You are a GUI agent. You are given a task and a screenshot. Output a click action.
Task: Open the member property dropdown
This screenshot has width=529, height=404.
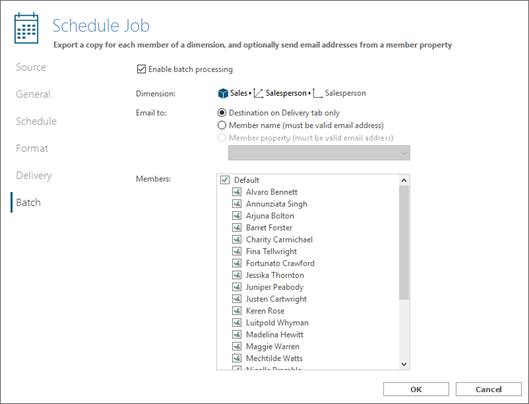(319, 153)
